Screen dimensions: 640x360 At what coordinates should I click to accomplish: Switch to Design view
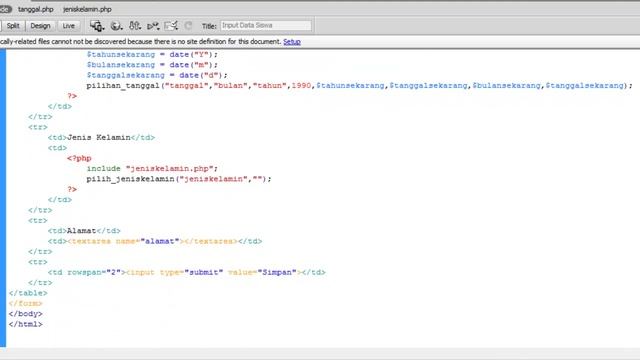[x=40, y=26]
